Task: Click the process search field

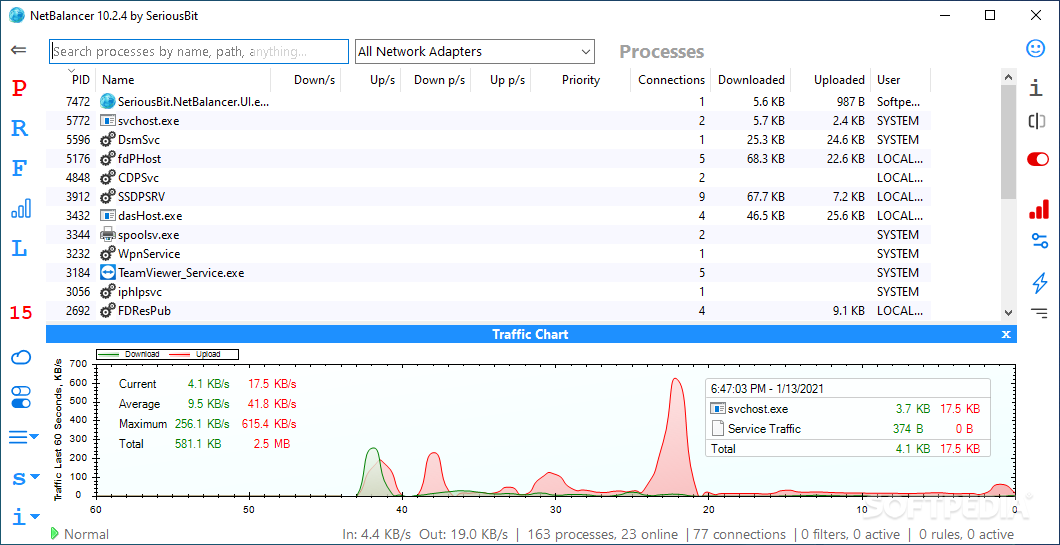Action: click(199, 51)
